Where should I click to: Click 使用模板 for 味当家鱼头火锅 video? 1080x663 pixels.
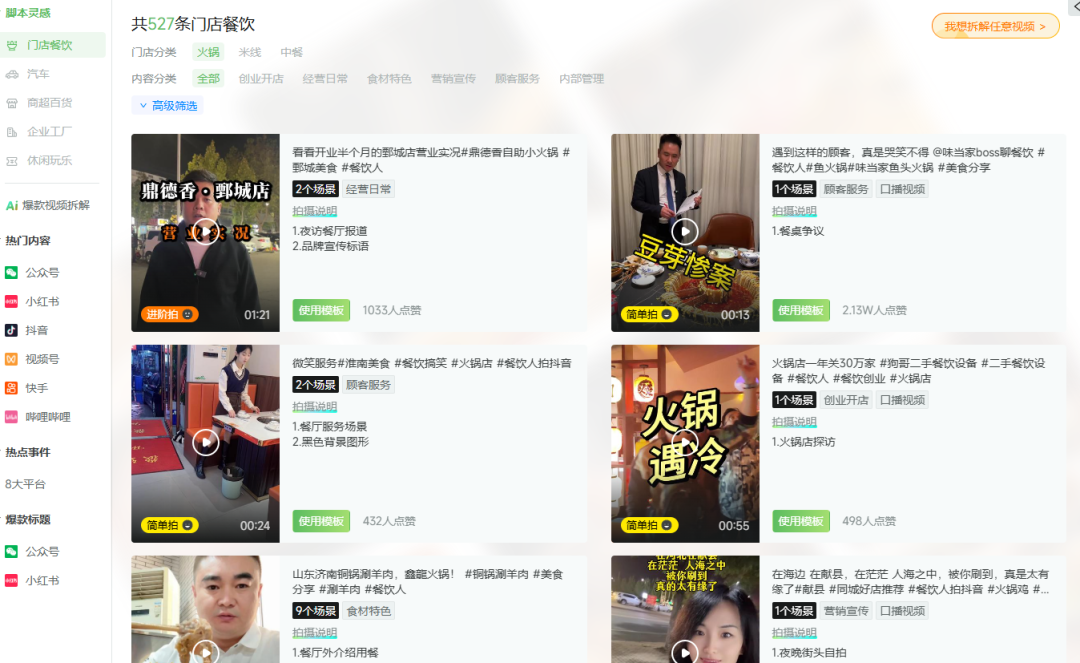click(800, 311)
